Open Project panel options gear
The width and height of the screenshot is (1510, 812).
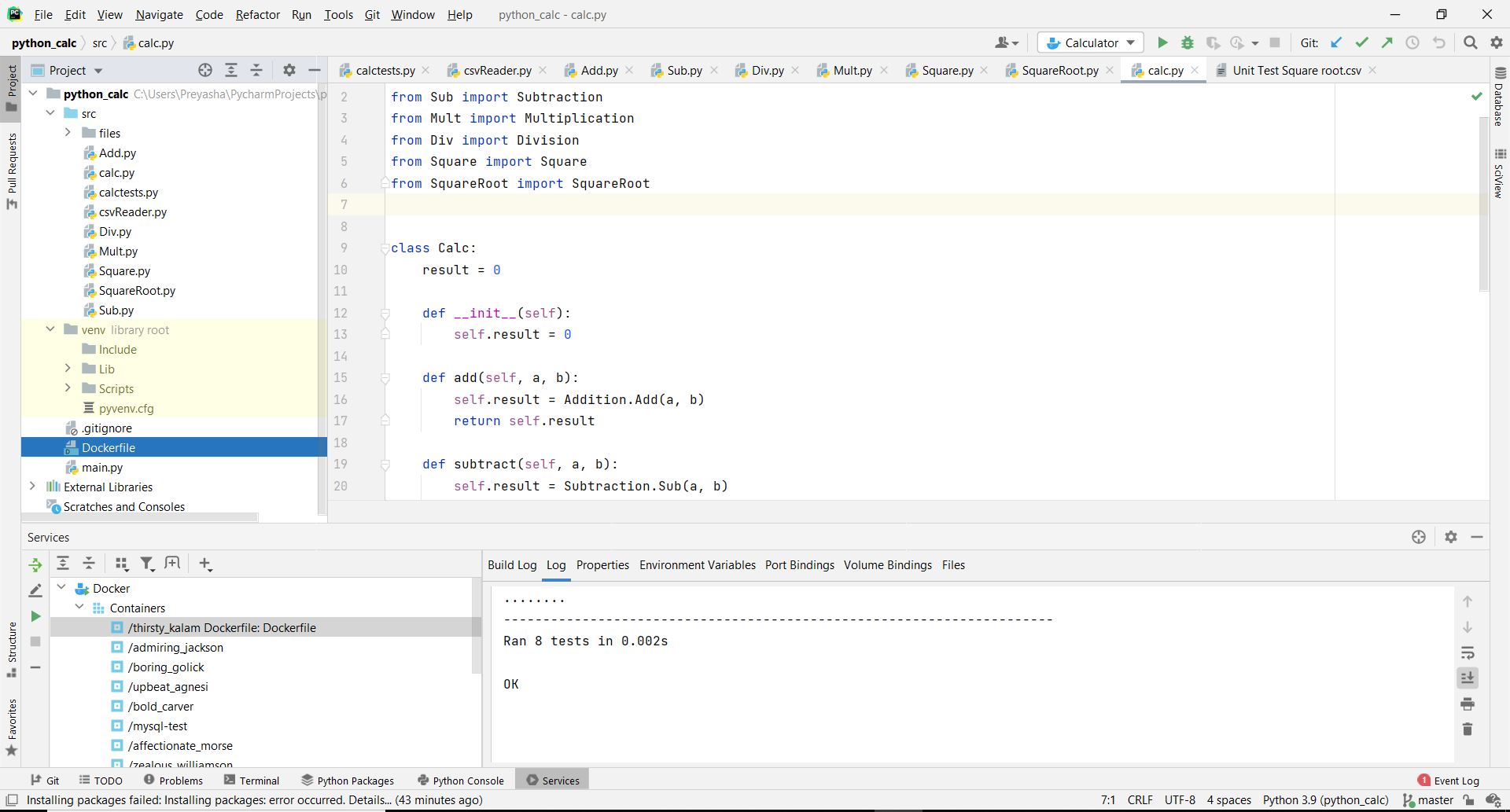pos(289,70)
